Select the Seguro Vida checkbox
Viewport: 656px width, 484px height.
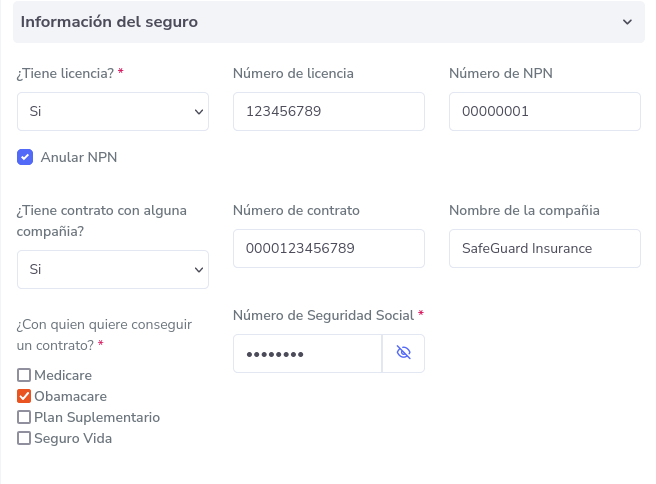24,438
